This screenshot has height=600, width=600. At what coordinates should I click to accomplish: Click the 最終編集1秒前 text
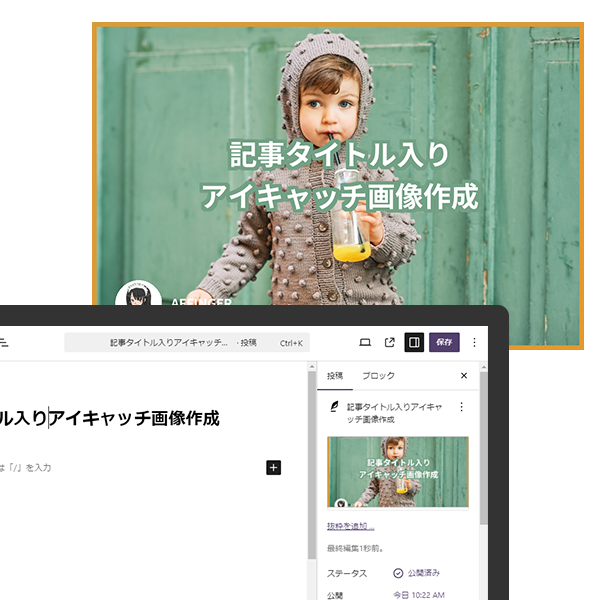(355, 549)
